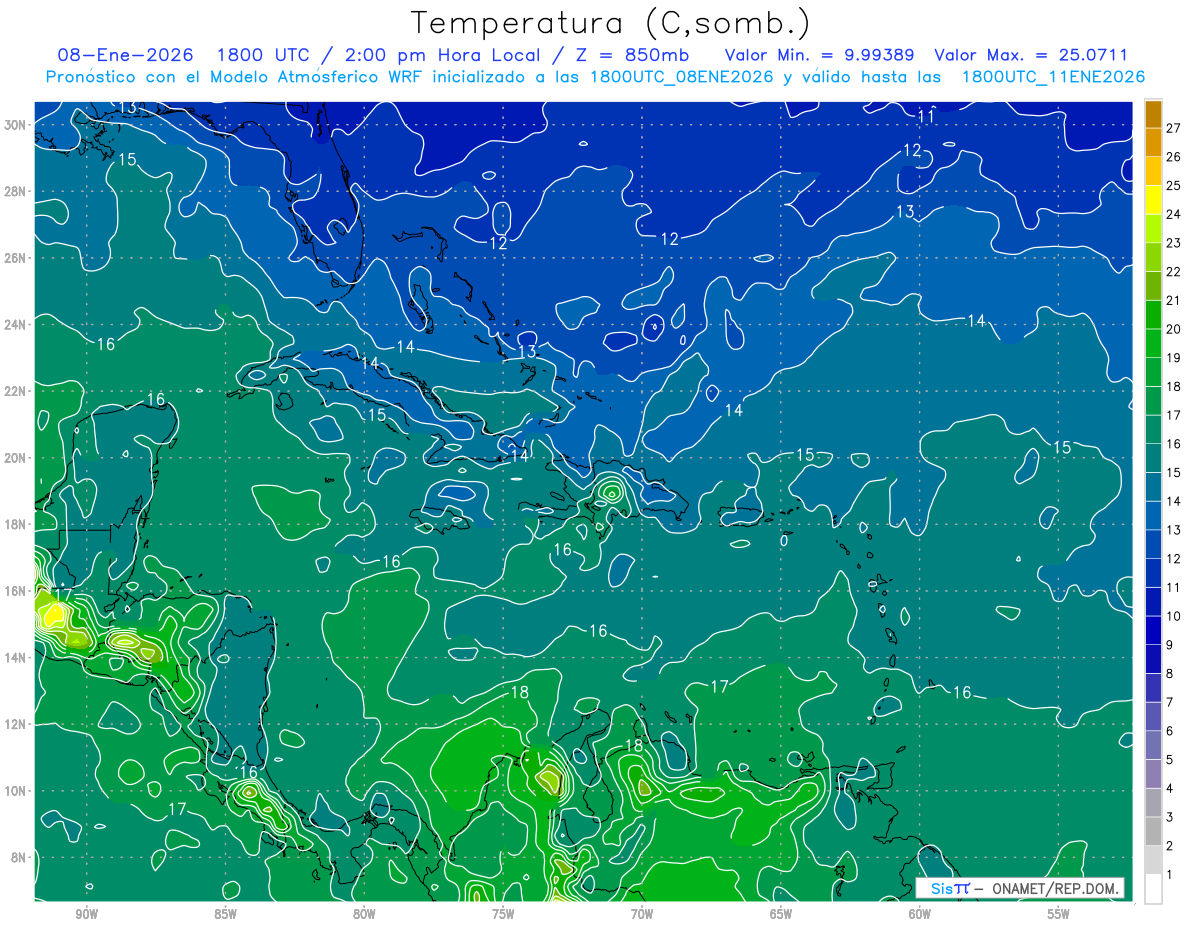Click the 65W longitude axis label
This screenshot has width=1200, height=927.
point(781,914)
